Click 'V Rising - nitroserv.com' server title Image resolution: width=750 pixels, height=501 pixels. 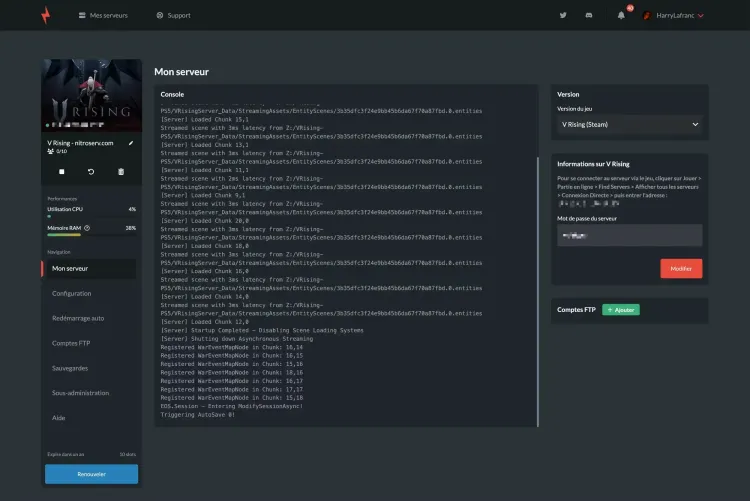point(80,143)
